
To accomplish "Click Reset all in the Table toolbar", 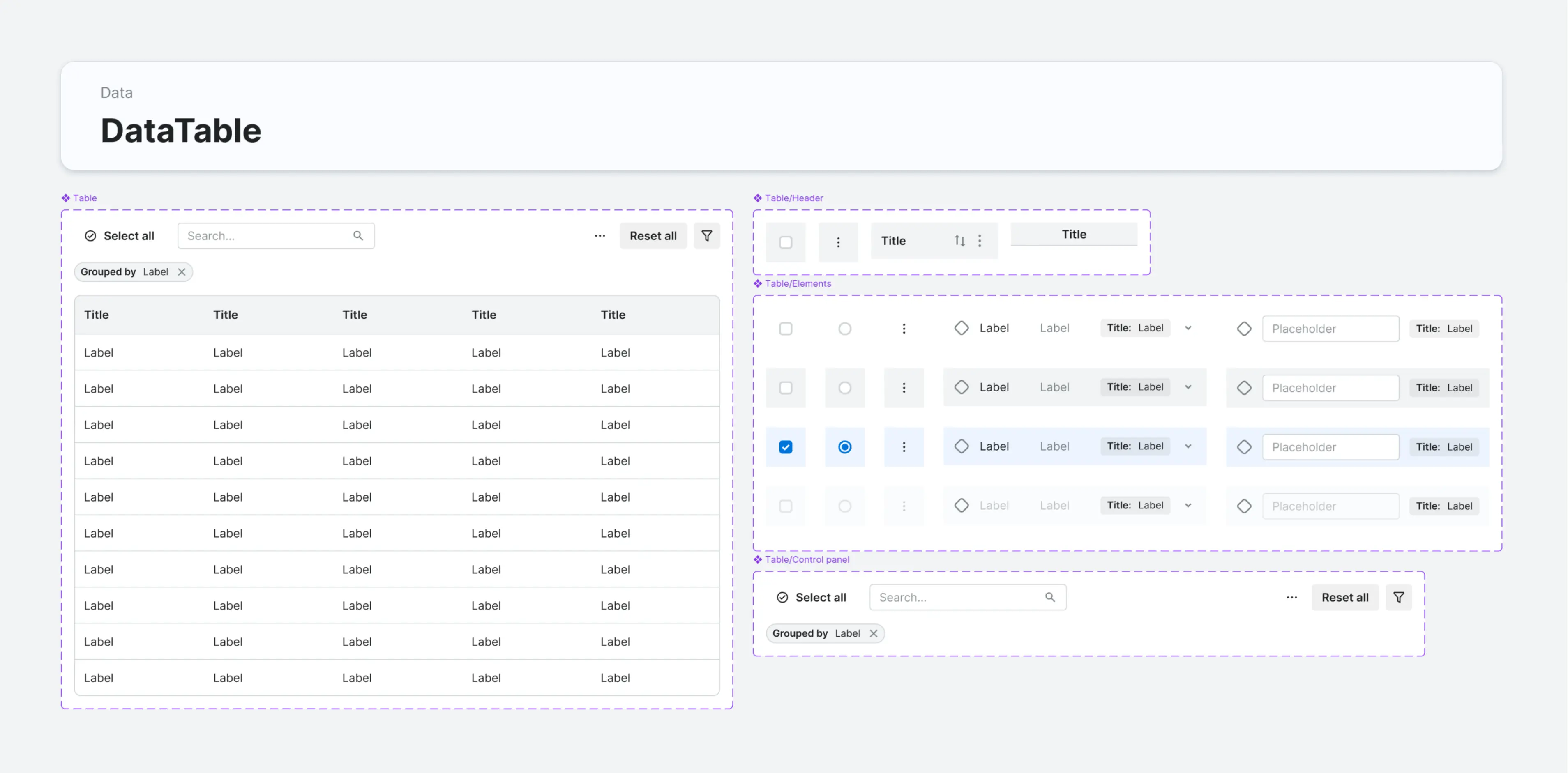I will (x=653, y=235).
